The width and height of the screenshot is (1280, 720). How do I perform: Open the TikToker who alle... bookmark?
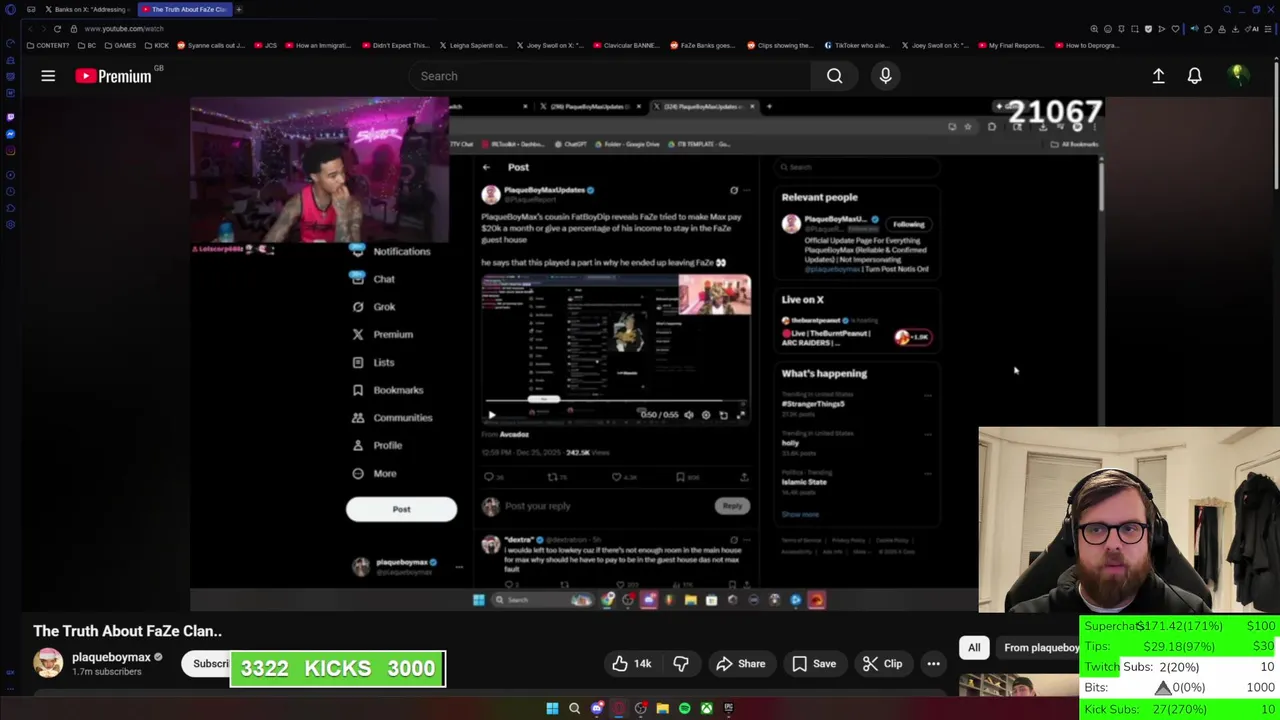(857, 45)
